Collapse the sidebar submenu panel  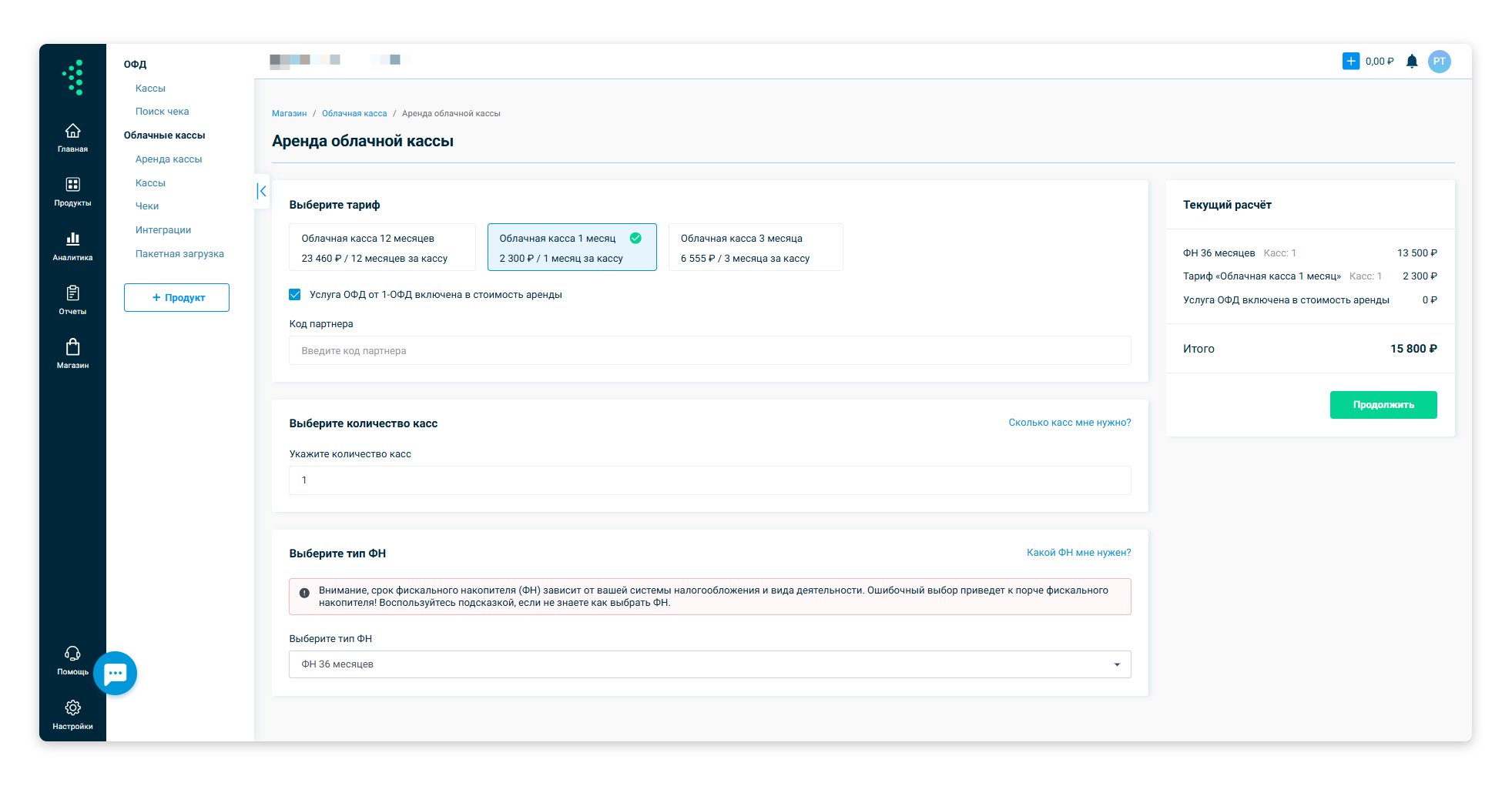pos(262,192)
